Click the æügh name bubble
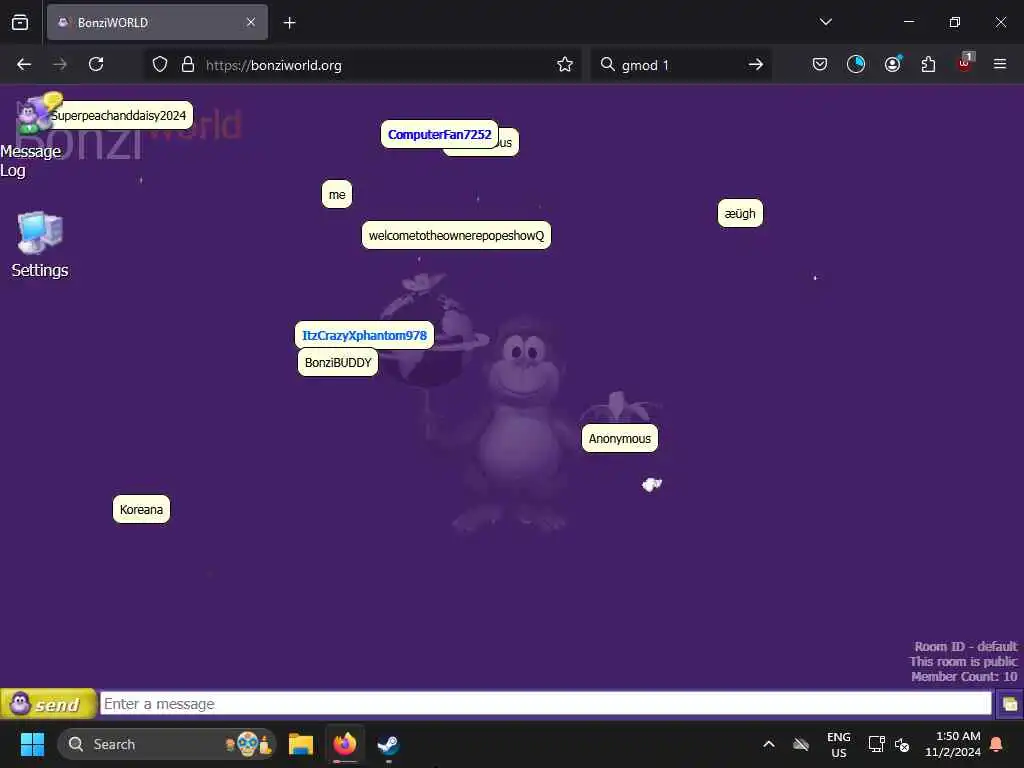 (740, 214)
